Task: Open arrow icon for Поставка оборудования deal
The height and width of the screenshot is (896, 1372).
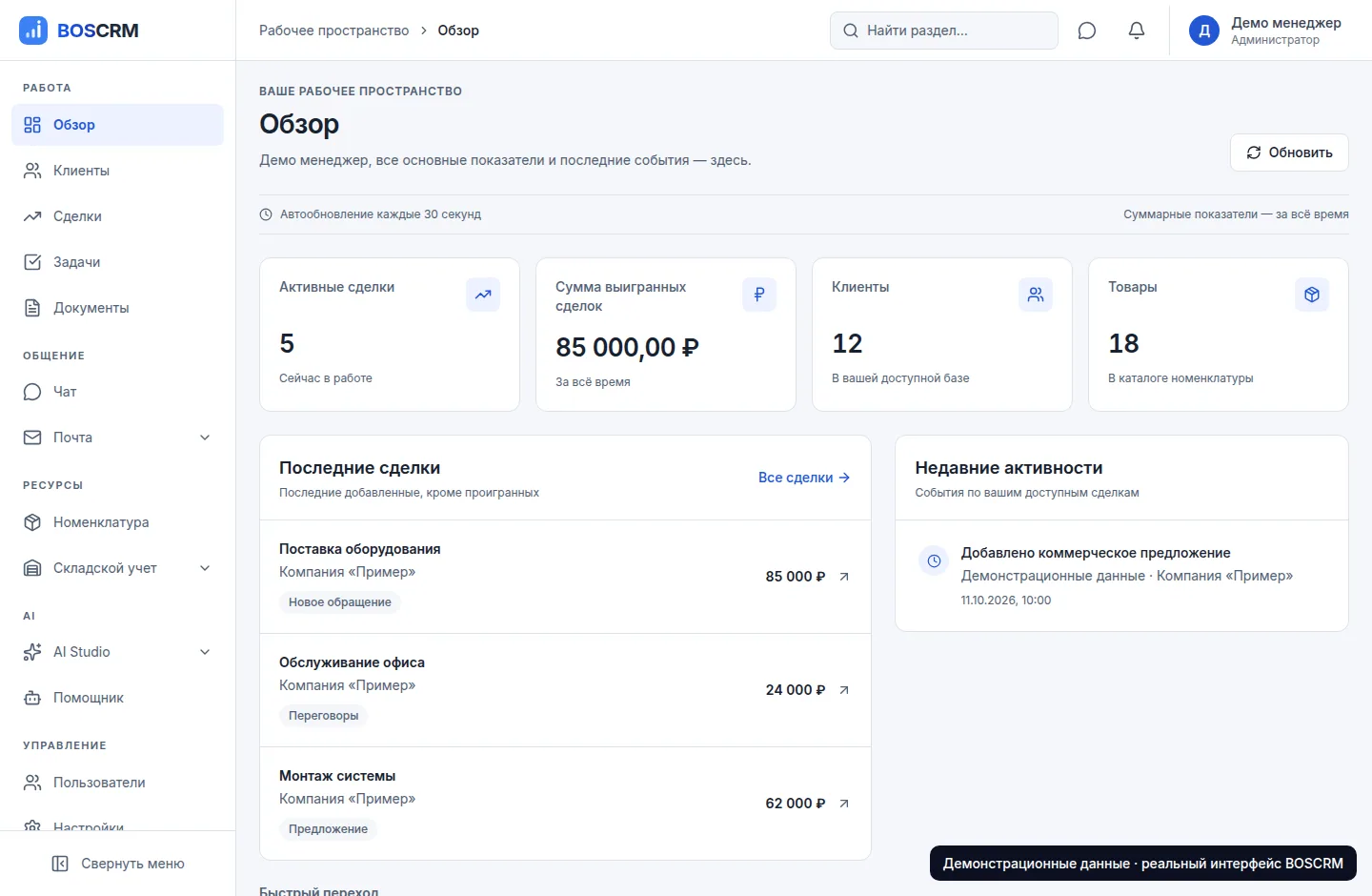Action: pos(844,577)
